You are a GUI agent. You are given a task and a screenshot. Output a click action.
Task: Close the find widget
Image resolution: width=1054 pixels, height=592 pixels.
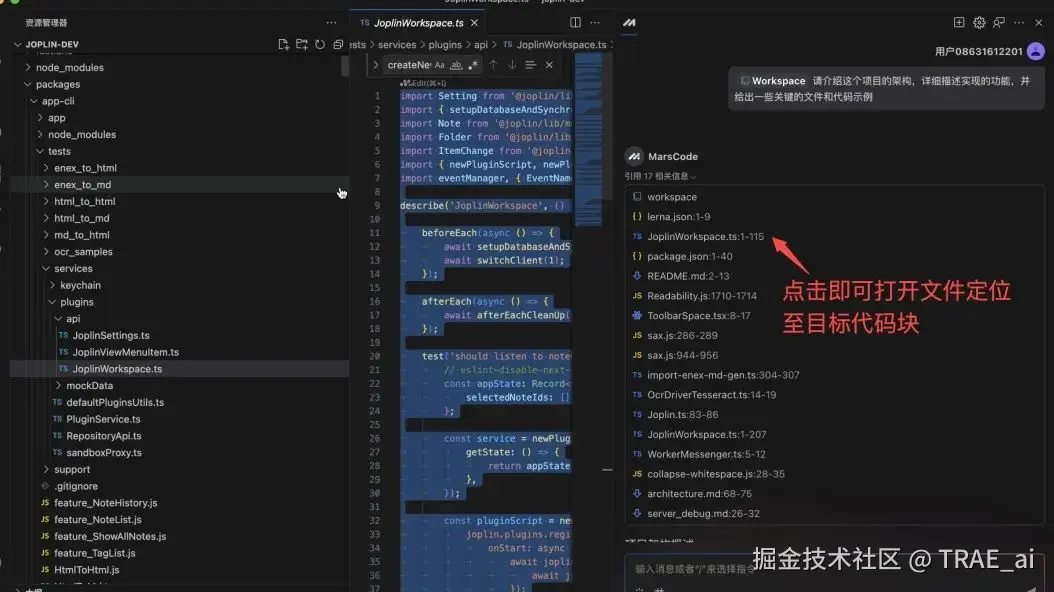pos(549,65)
